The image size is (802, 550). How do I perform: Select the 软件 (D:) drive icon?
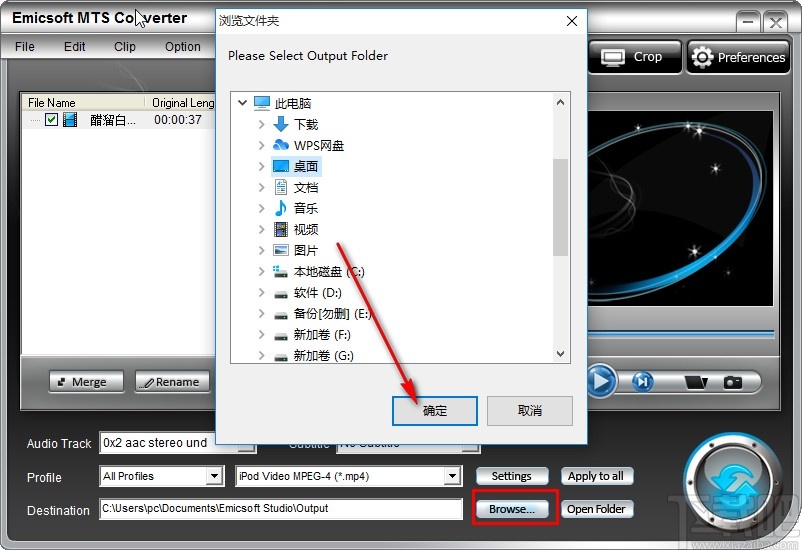pyautogui.click(x=281, y=294)
